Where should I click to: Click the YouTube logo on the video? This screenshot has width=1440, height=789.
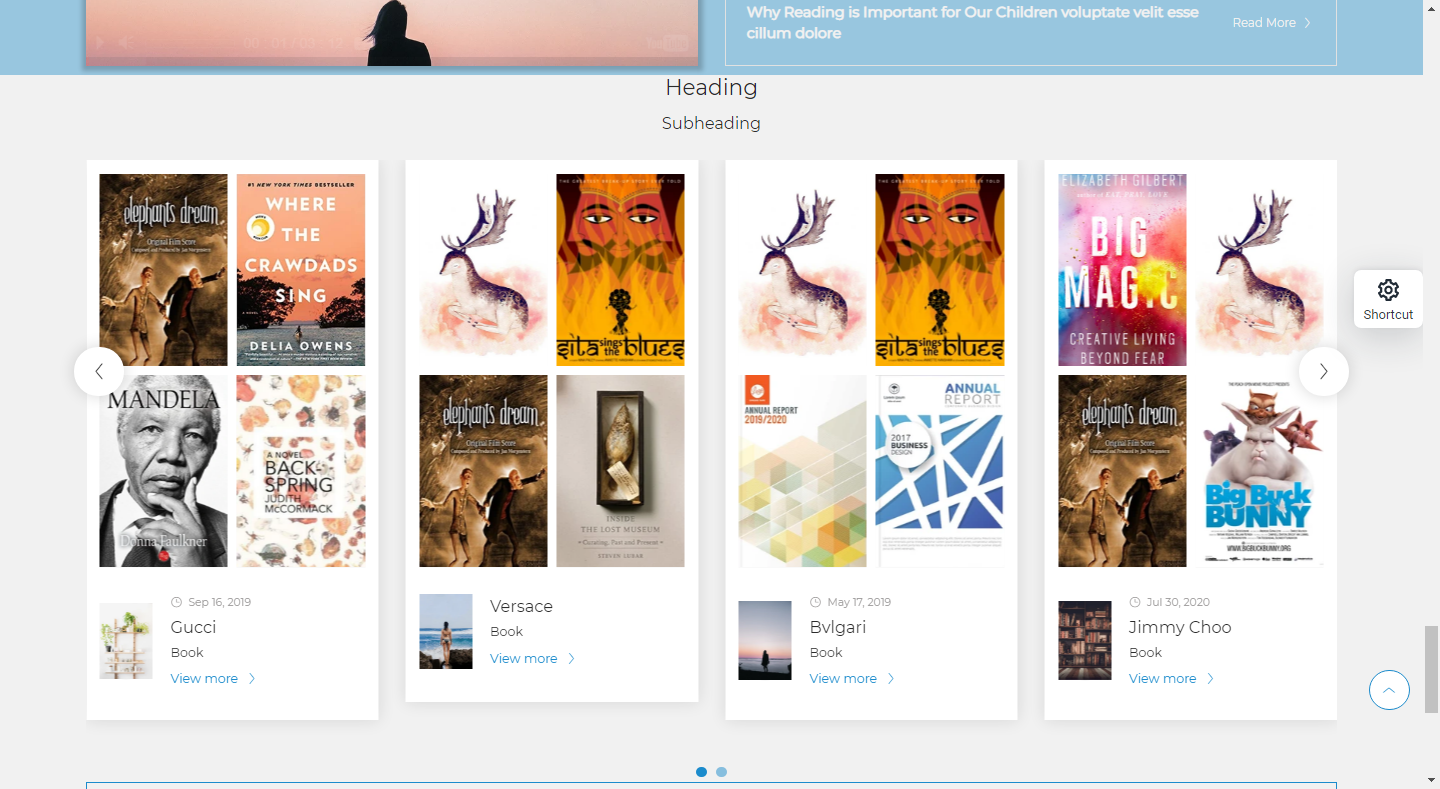coord(668,43)
